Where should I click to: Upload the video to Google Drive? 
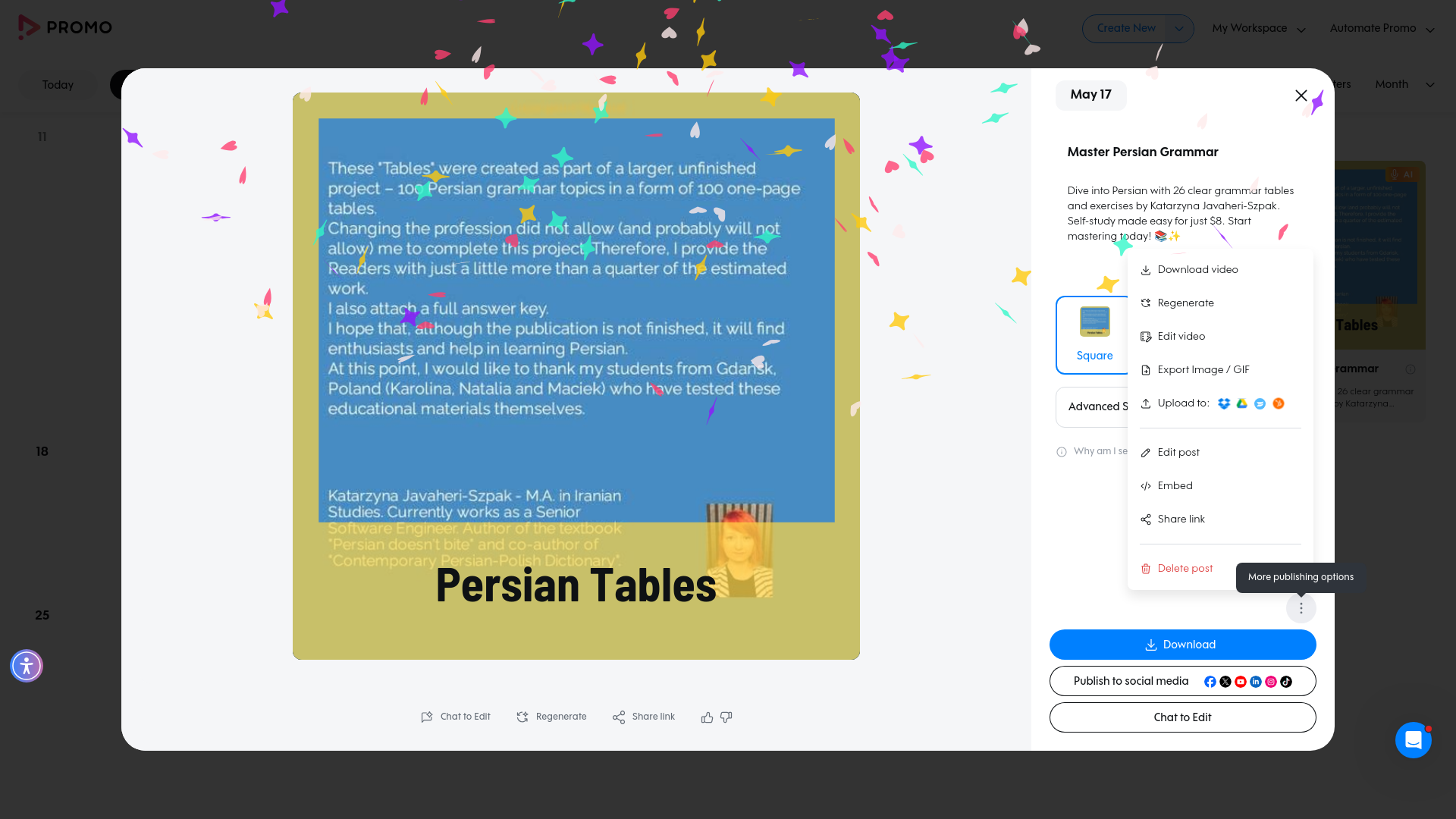tap(1242, 403)
